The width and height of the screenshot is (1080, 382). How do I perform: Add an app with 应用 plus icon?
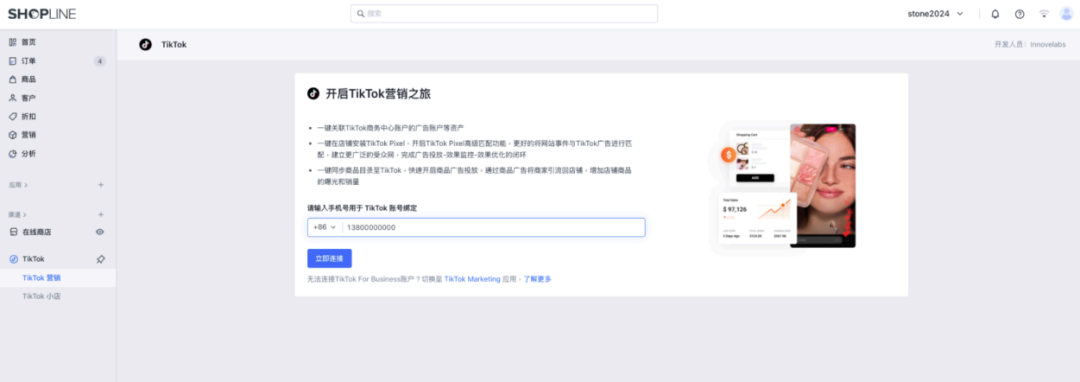click(x=101, y=185)
